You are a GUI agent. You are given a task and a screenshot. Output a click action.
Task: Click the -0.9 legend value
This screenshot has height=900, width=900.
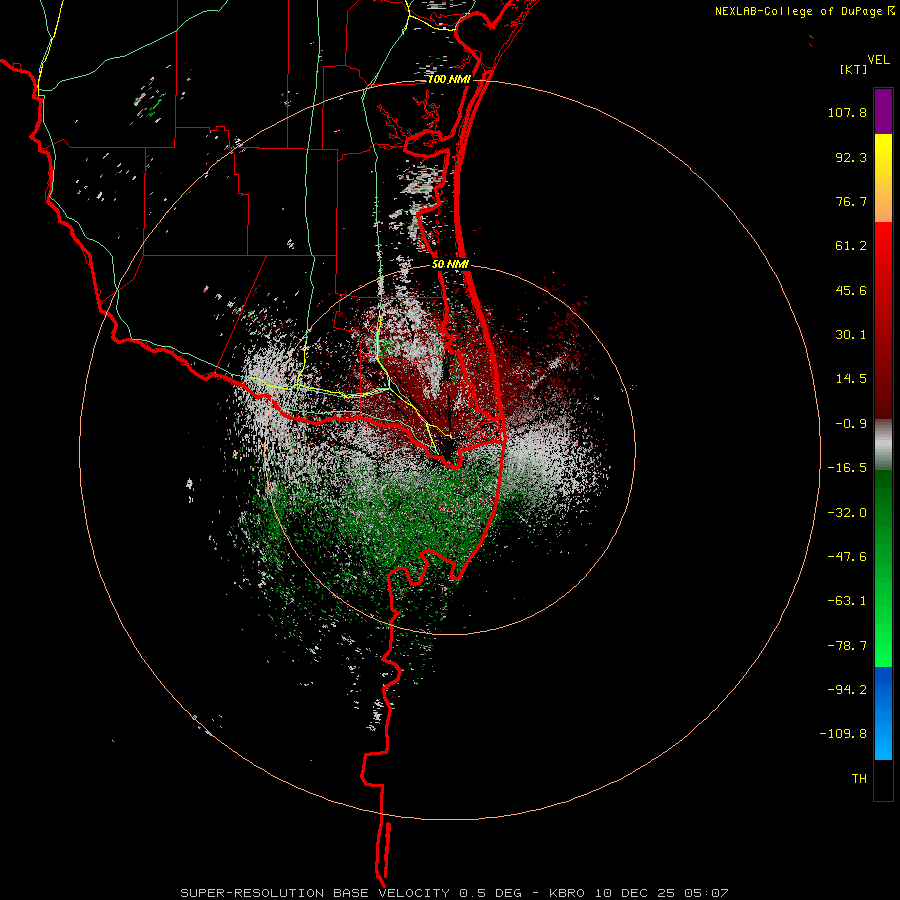(851, 424)
